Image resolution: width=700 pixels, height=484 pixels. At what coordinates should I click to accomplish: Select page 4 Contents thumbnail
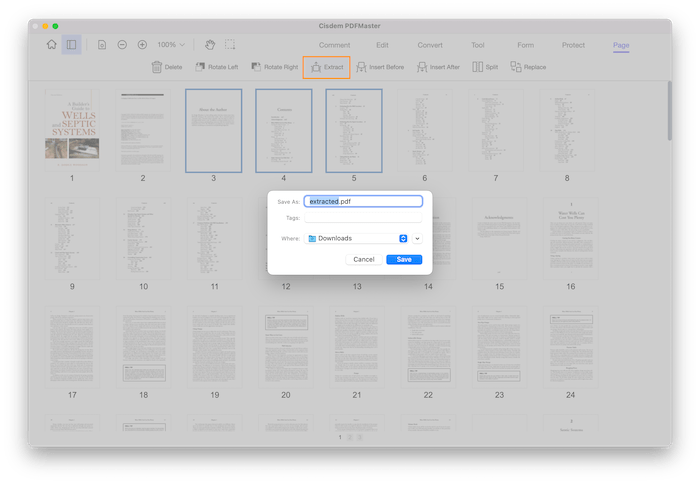coord(283,130)
